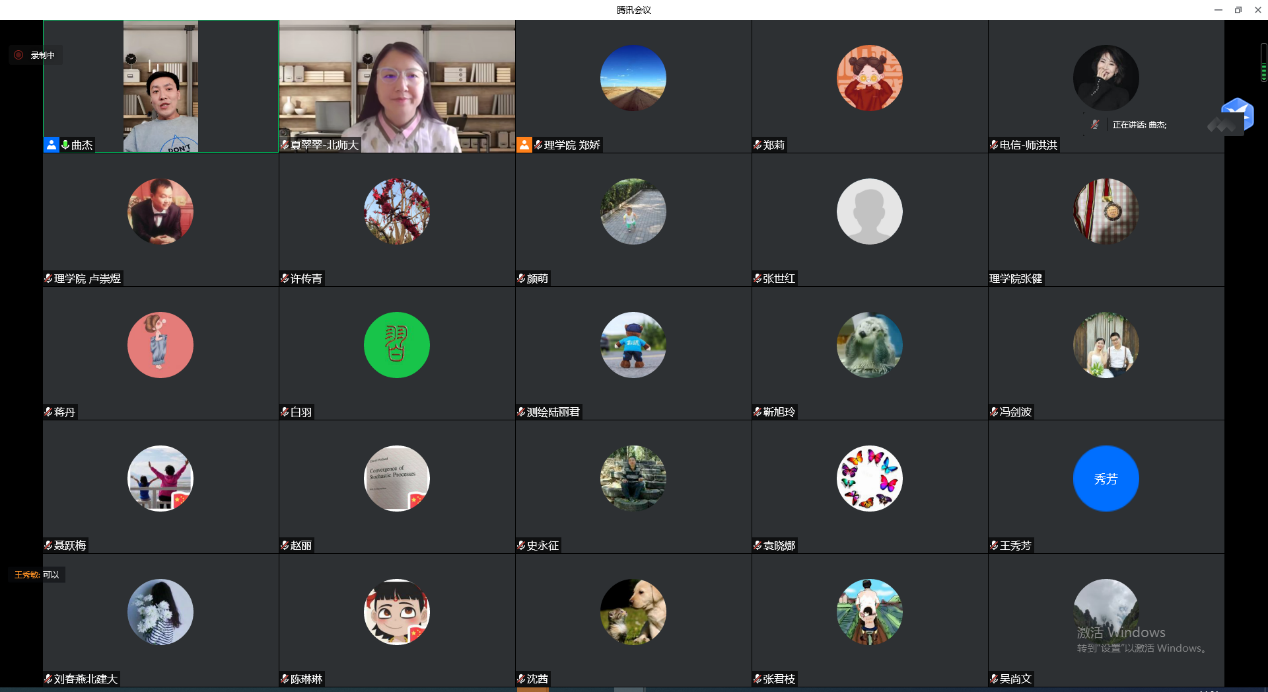The width and height of the screenshot is (1268, 692).
Task: Click the red recording indicator icon
Action: click(x=18, y=56)
